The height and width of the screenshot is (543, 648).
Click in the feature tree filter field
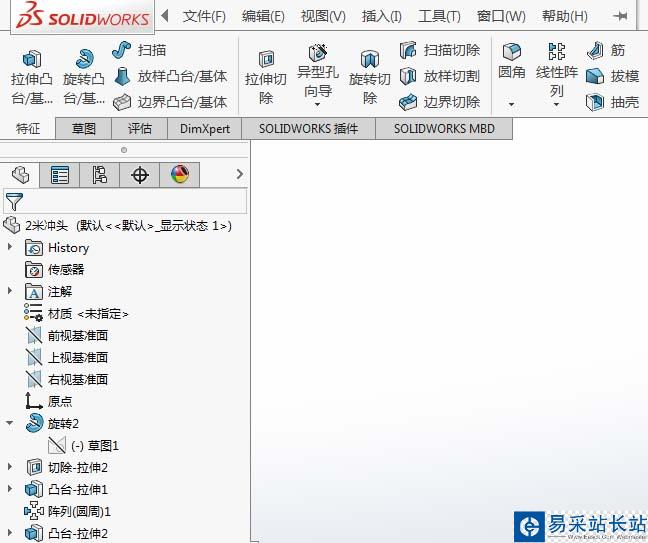(x=125, y=201)
